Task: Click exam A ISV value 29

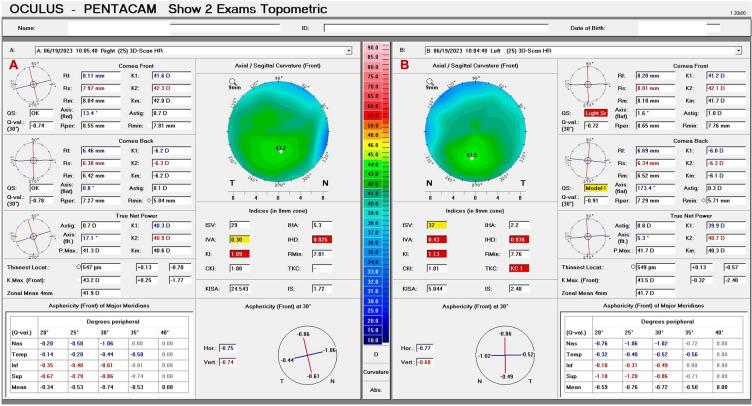Action: coord(239,225)
